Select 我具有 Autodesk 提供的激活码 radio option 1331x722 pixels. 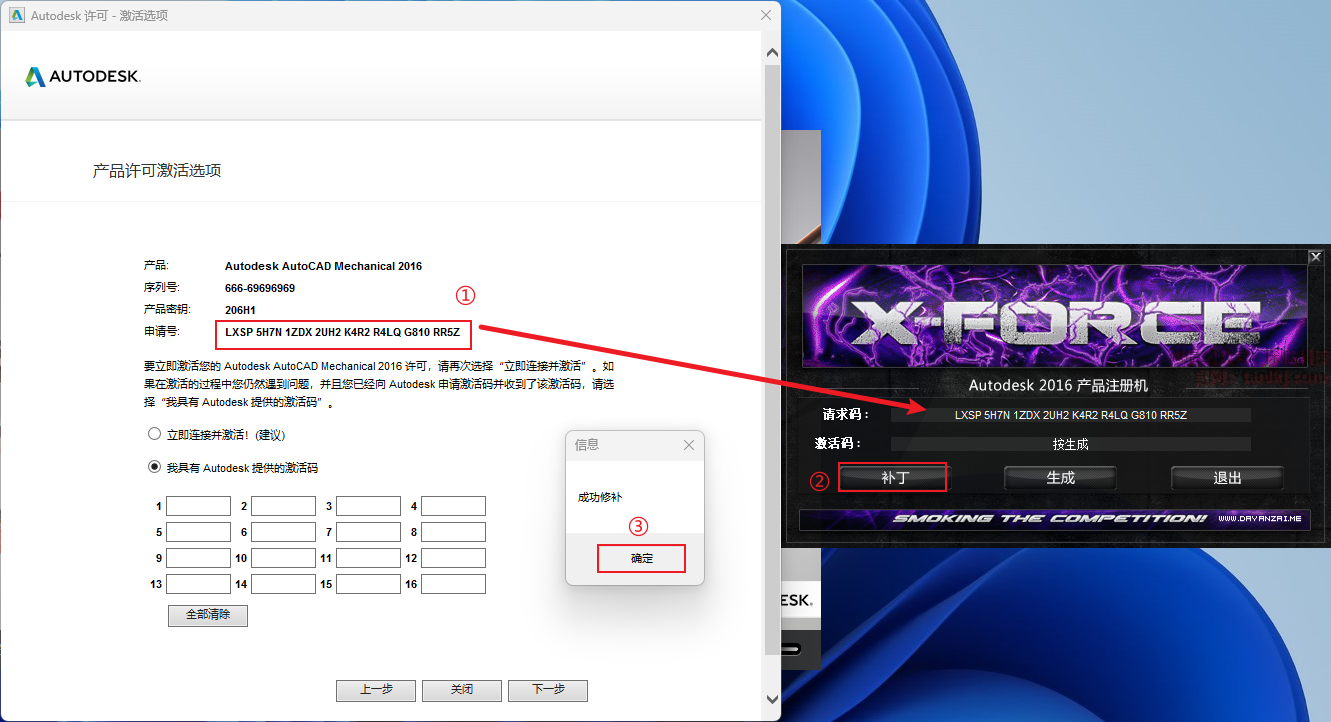tap(154, 467)
